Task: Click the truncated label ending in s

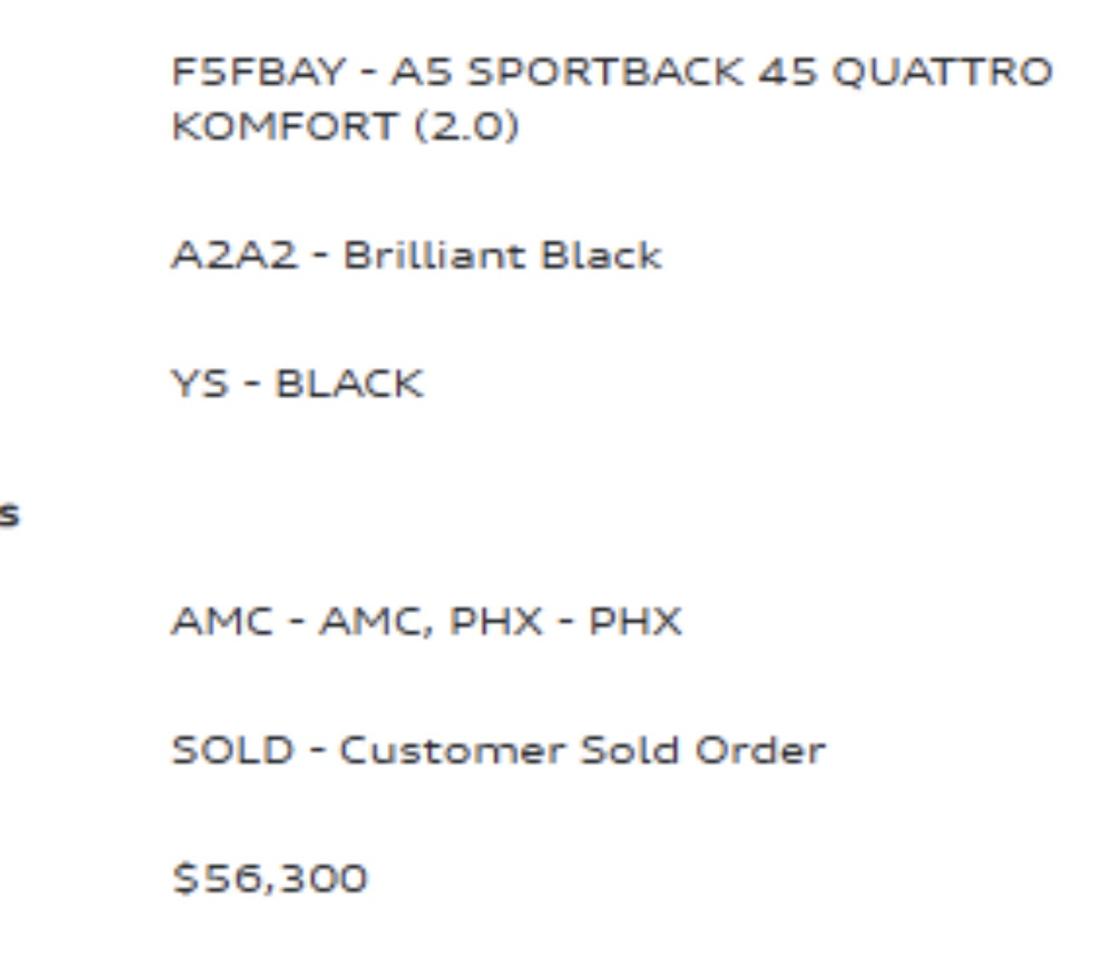Action: 9,515
